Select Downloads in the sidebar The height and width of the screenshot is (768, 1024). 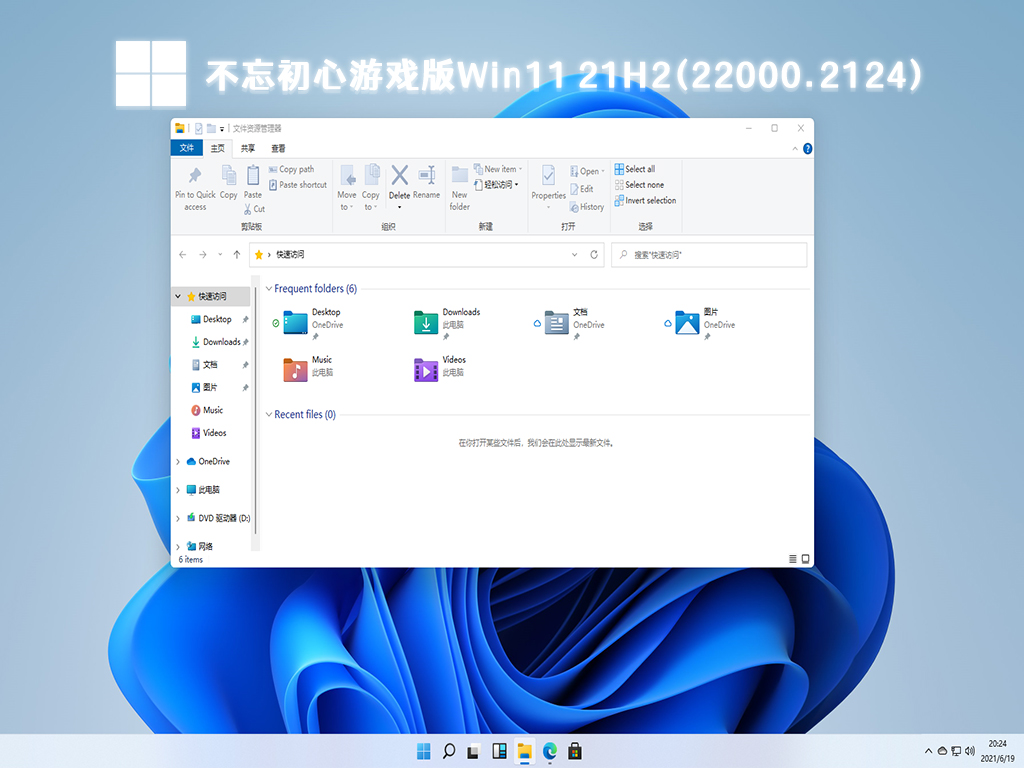[219, 342]
